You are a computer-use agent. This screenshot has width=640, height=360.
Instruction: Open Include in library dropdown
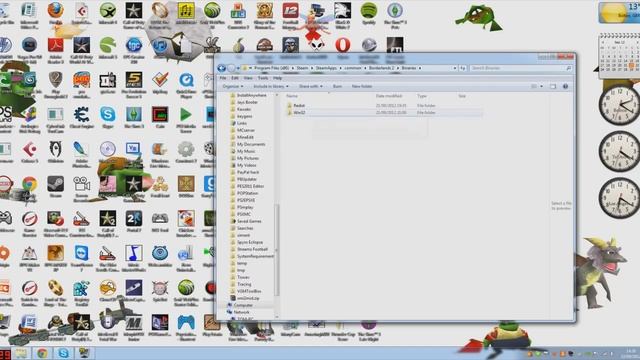pos(271,87)
